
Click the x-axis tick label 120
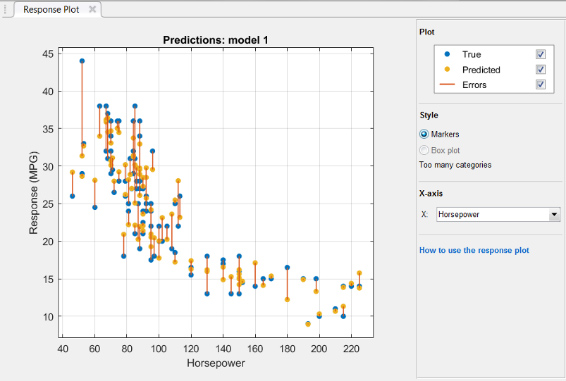pos(191,349)
